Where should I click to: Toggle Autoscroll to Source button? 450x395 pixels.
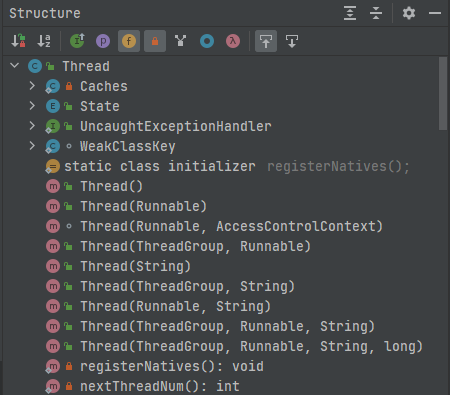tap(266, 41)
